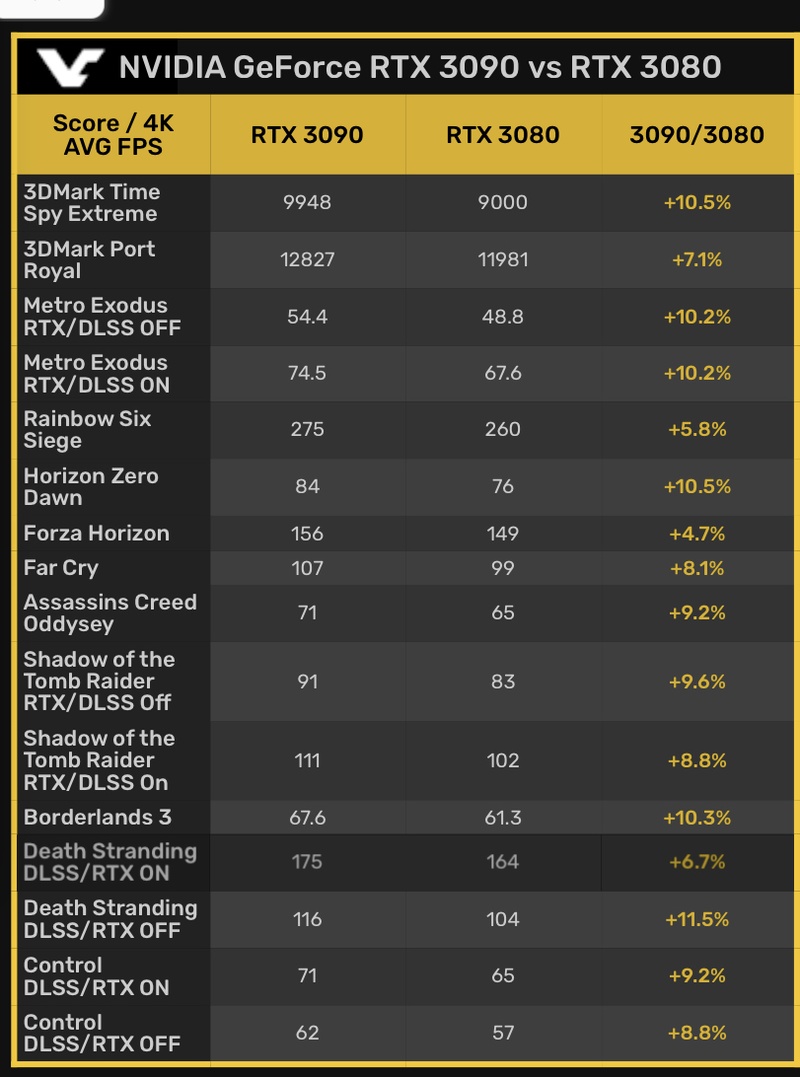Click the 3090/3080 ratio column header
The image size is (800, 1077).
697,135
